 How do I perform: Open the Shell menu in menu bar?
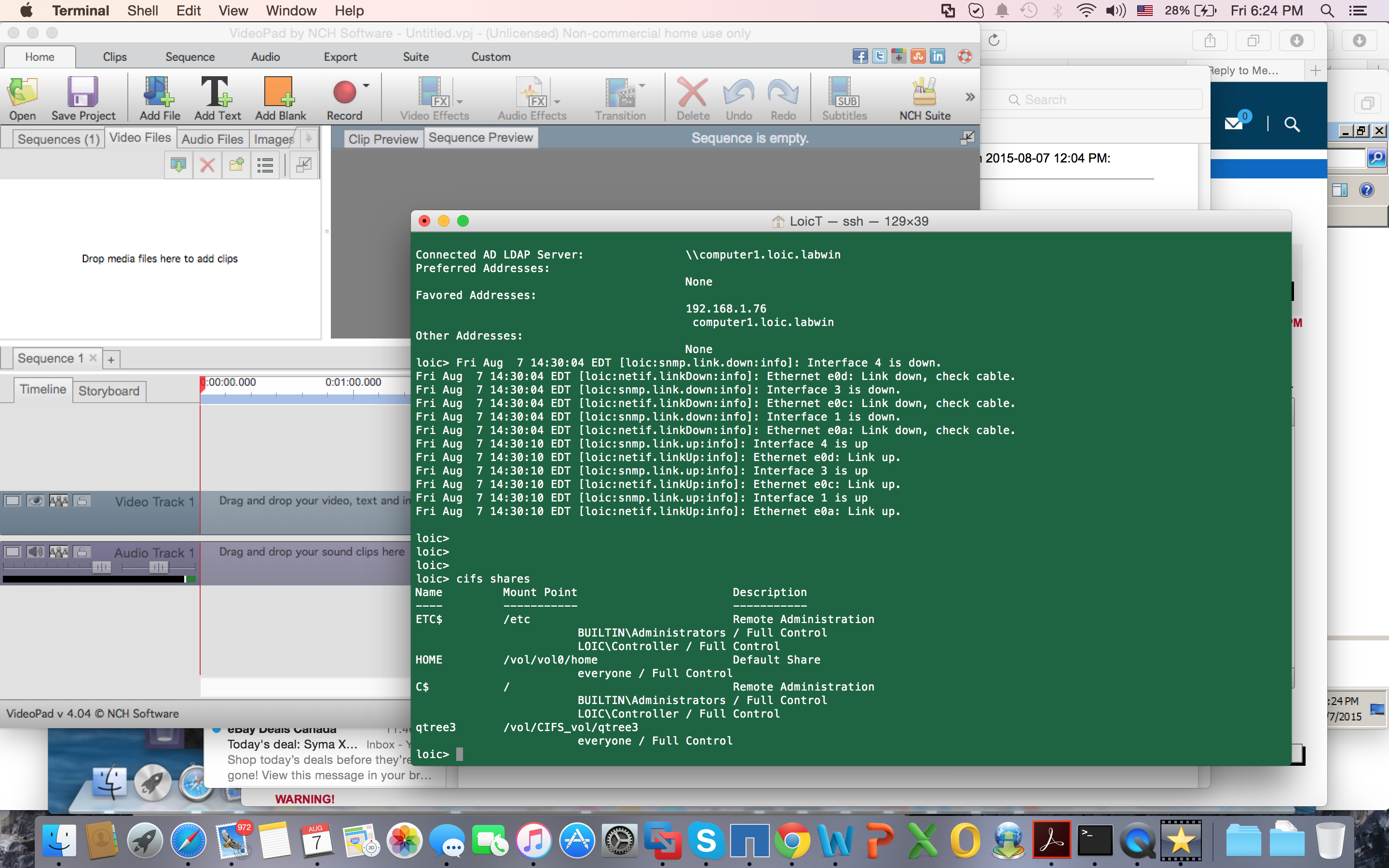[x=142, y=10]
